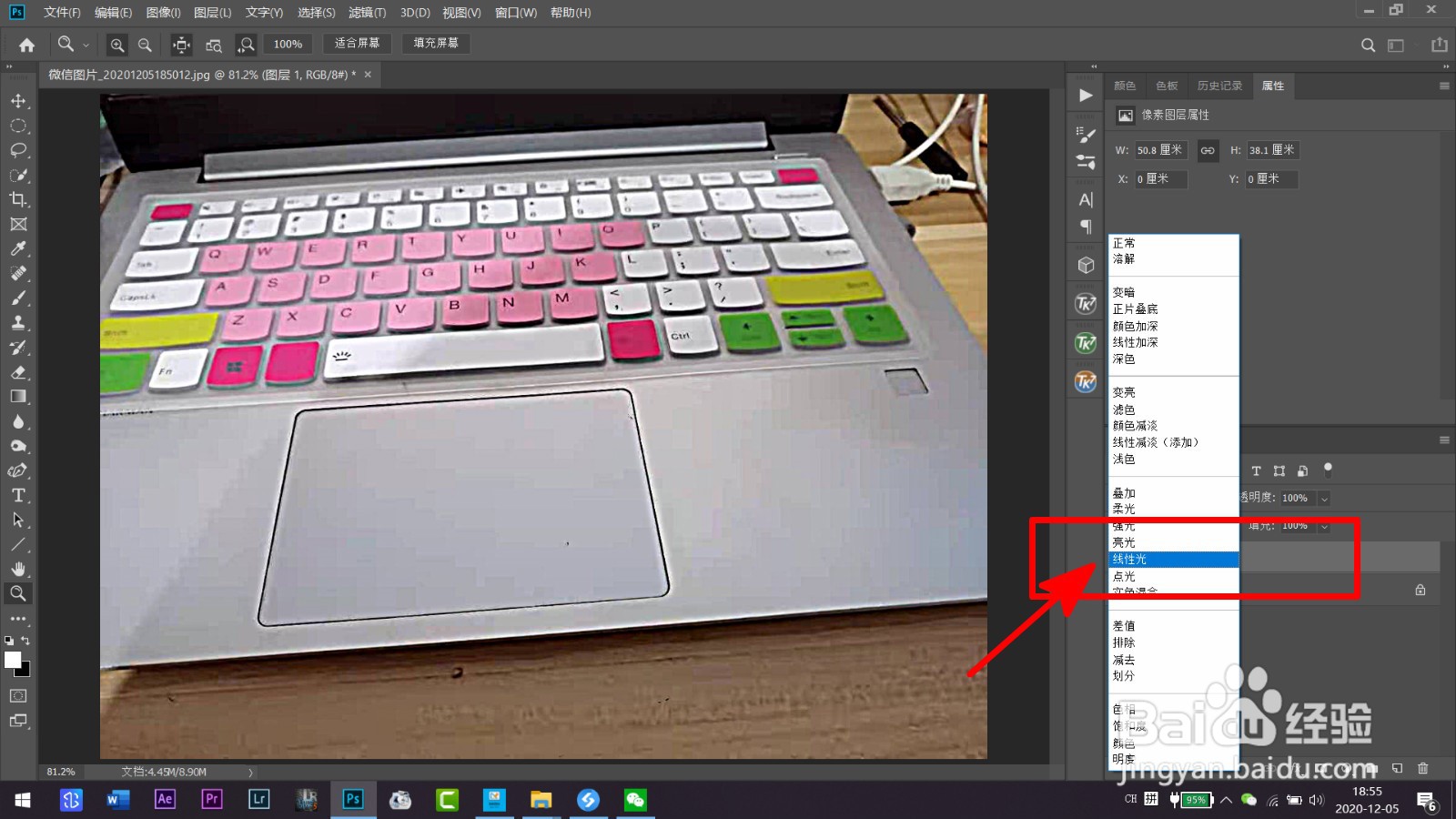Choose 滤色 blend mode
The width and height of the screenshot is (1456, 819).
pos(1174,409)
